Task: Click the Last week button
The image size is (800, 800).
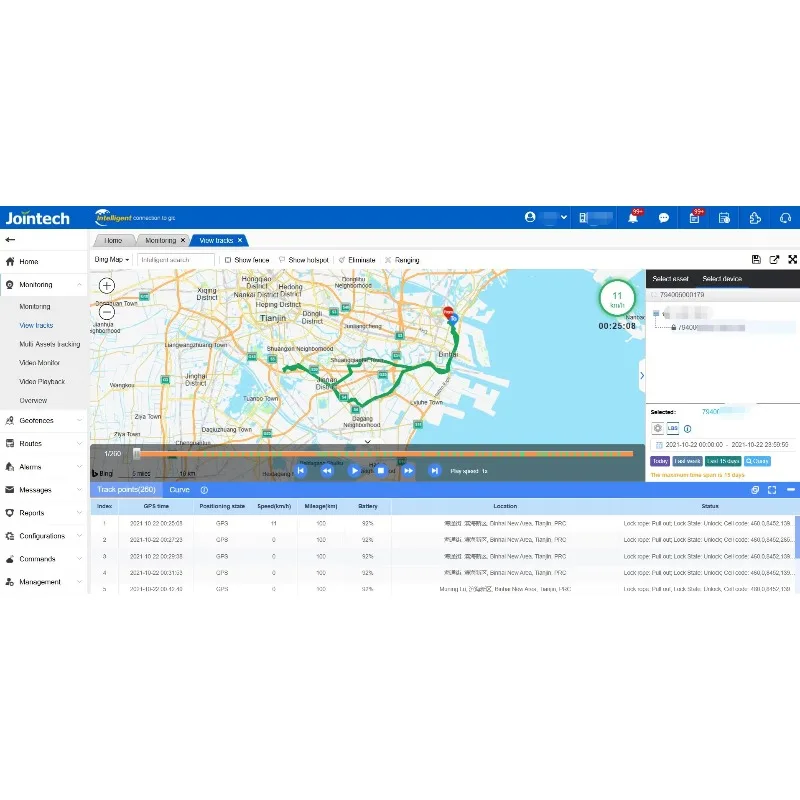Action: coord(687,461)
